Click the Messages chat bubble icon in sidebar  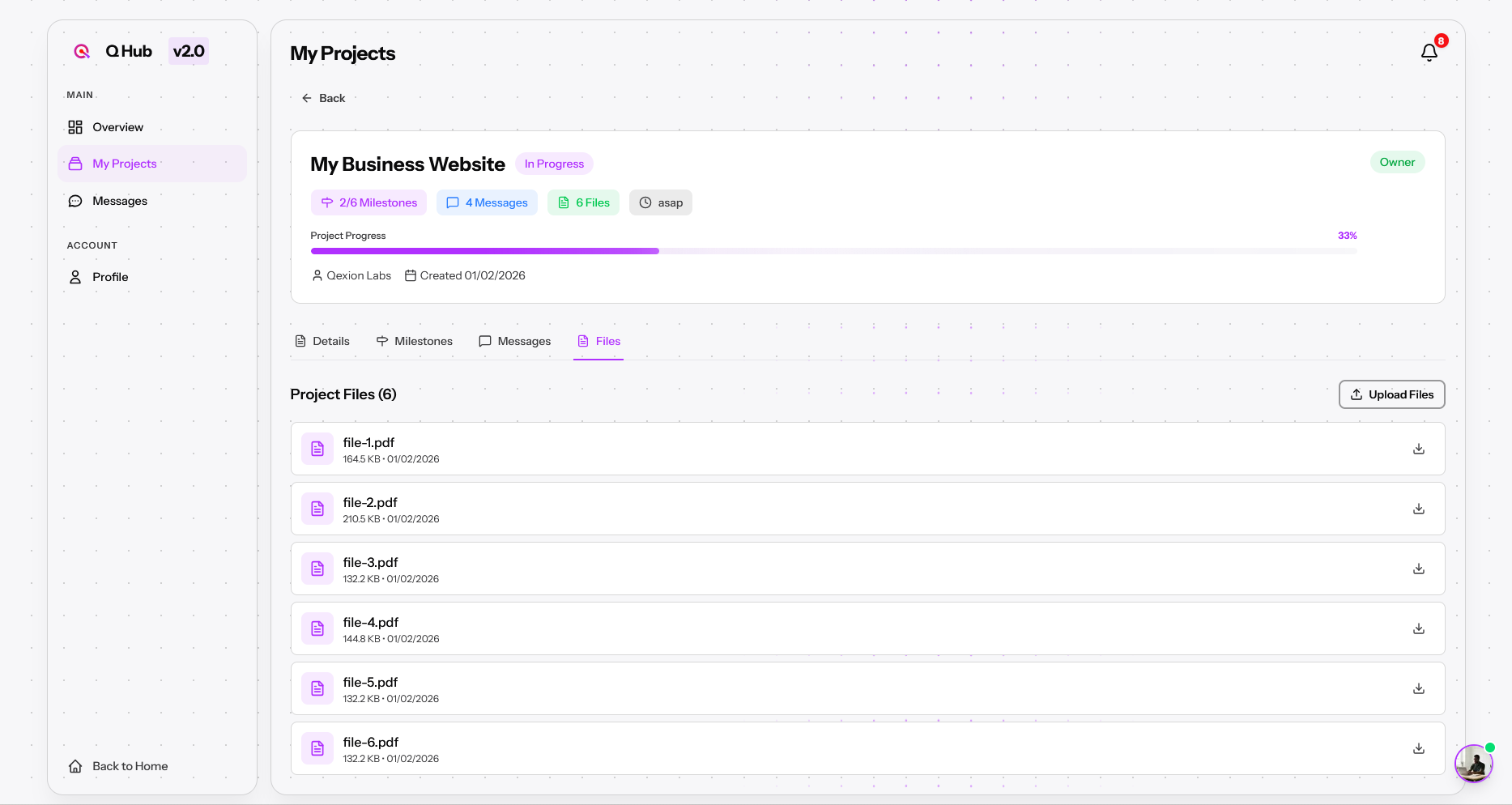point(75,200)
